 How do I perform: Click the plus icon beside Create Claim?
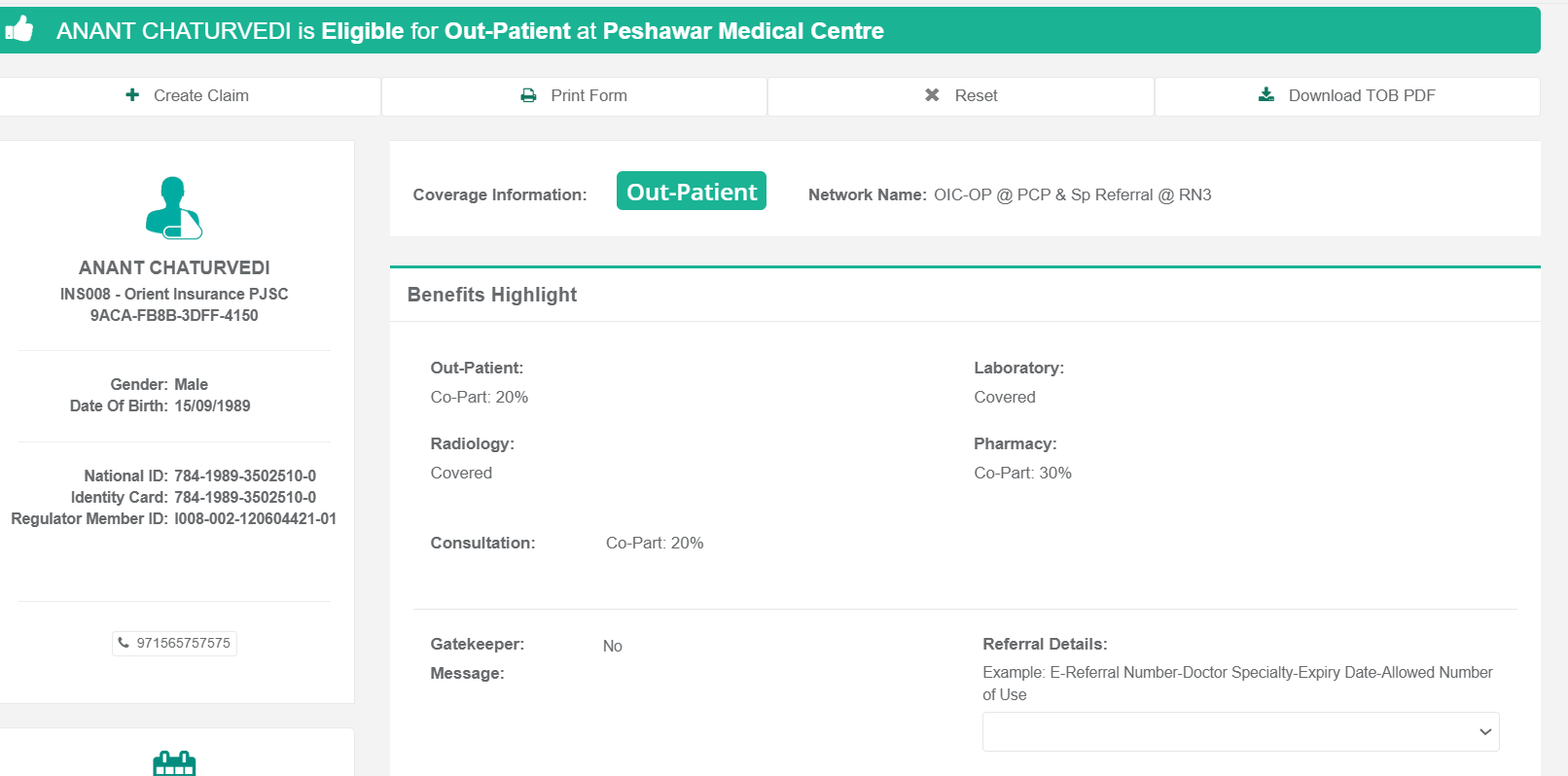coord(132,94)
